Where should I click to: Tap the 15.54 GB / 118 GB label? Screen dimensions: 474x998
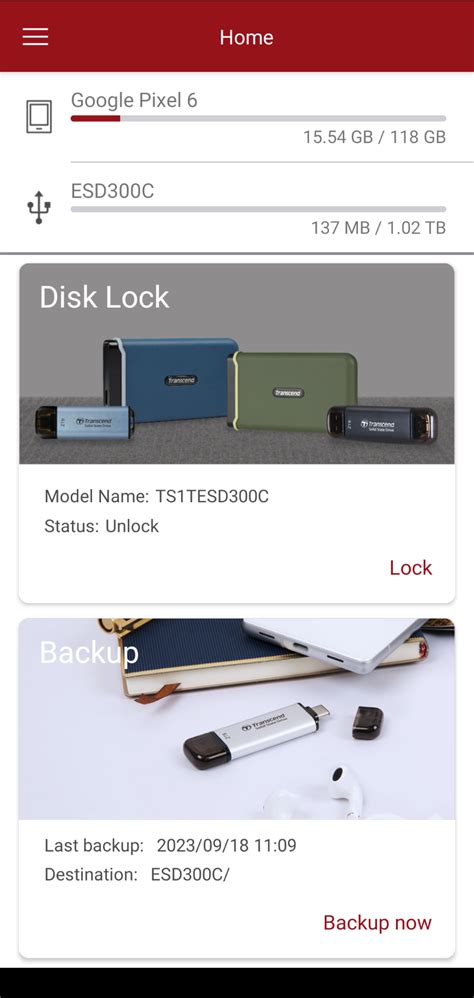[x=375, y=137]
